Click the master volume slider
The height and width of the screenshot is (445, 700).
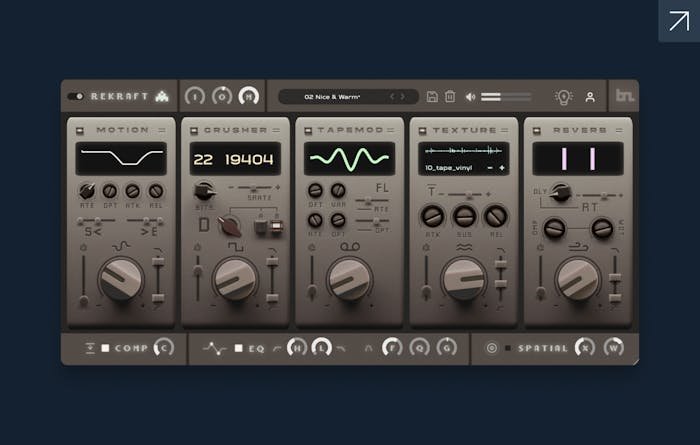(506, 97)
